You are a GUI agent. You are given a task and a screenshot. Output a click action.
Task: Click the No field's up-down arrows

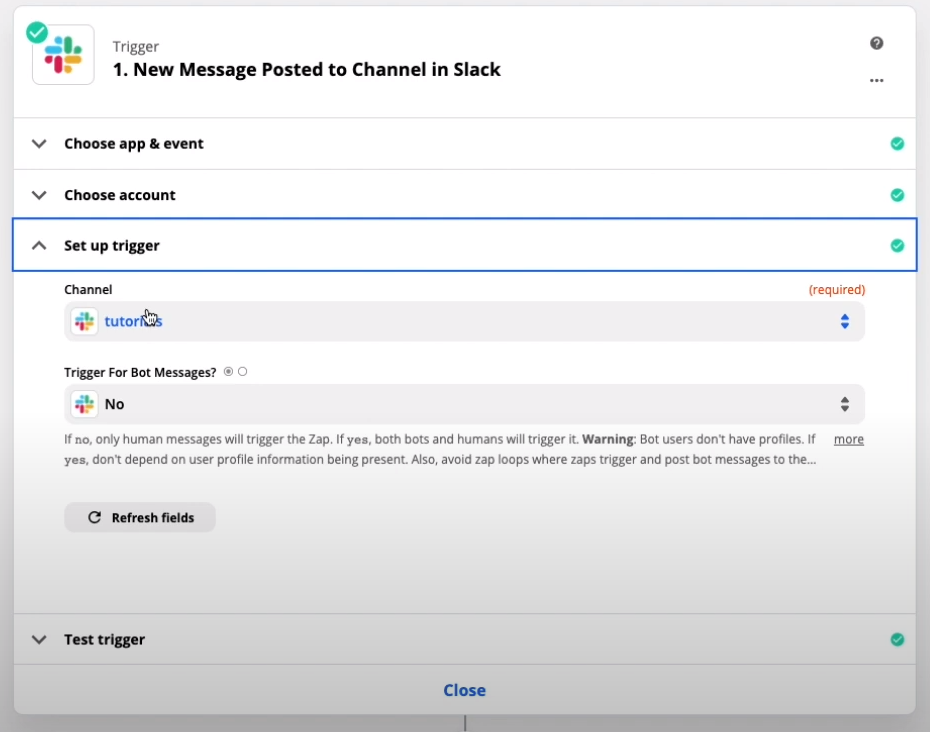click(845, 405)
